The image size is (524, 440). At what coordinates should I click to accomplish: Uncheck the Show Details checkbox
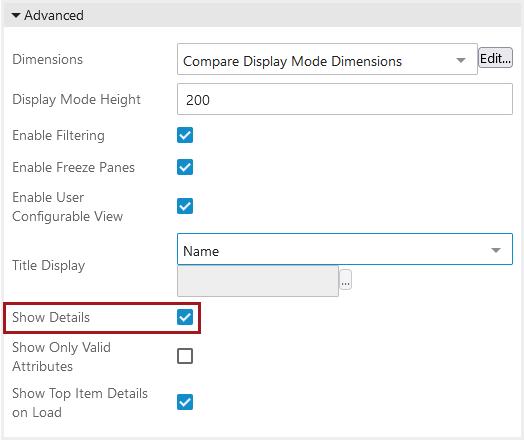click(x=185, y=317)
